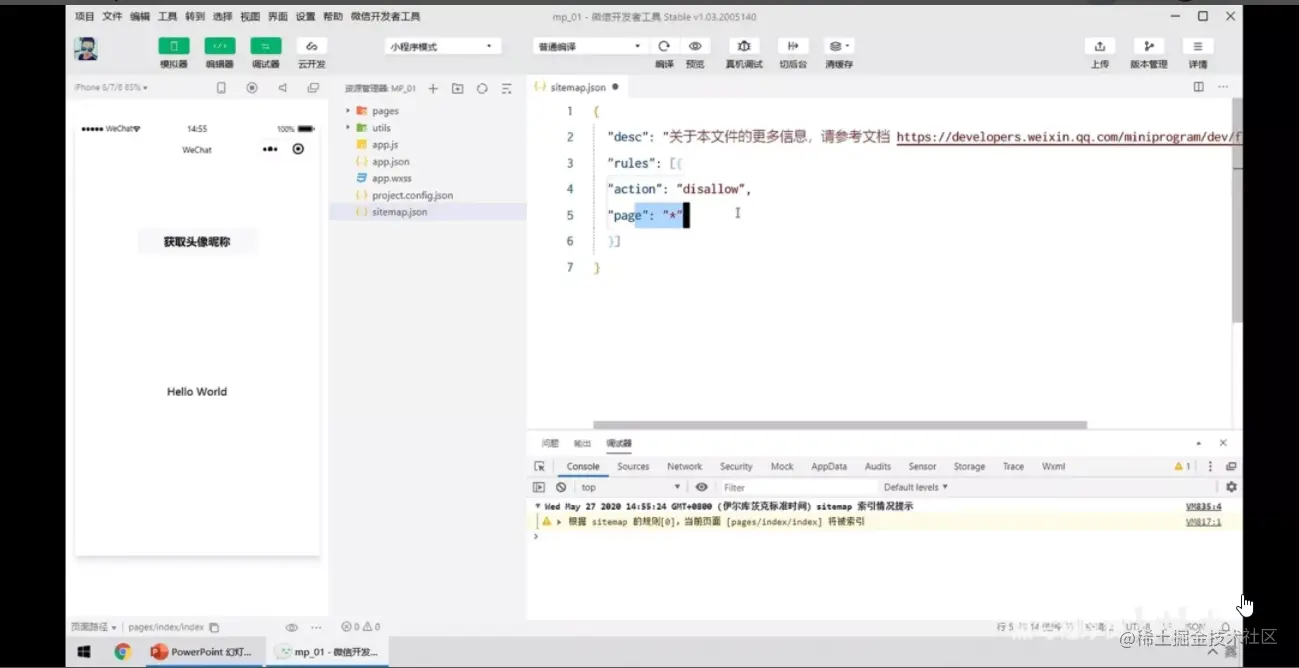Open 版本管理 version control
Screen dimensions: 1299x668
1148,46
